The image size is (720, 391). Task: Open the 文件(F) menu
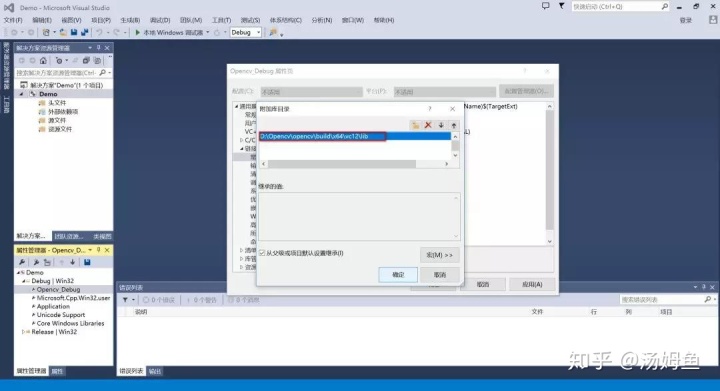pos(13,20)
